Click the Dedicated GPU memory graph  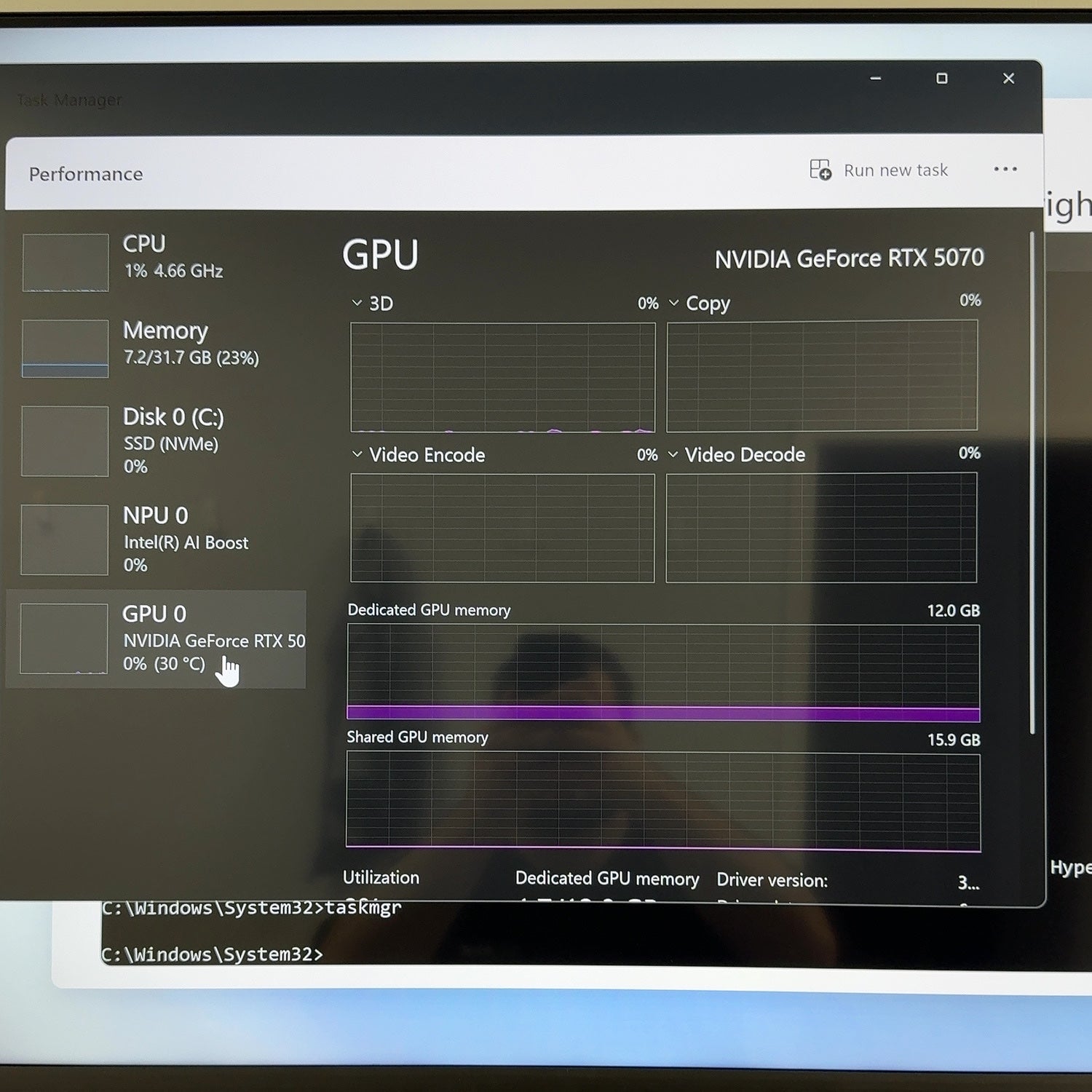coord(663,673)
